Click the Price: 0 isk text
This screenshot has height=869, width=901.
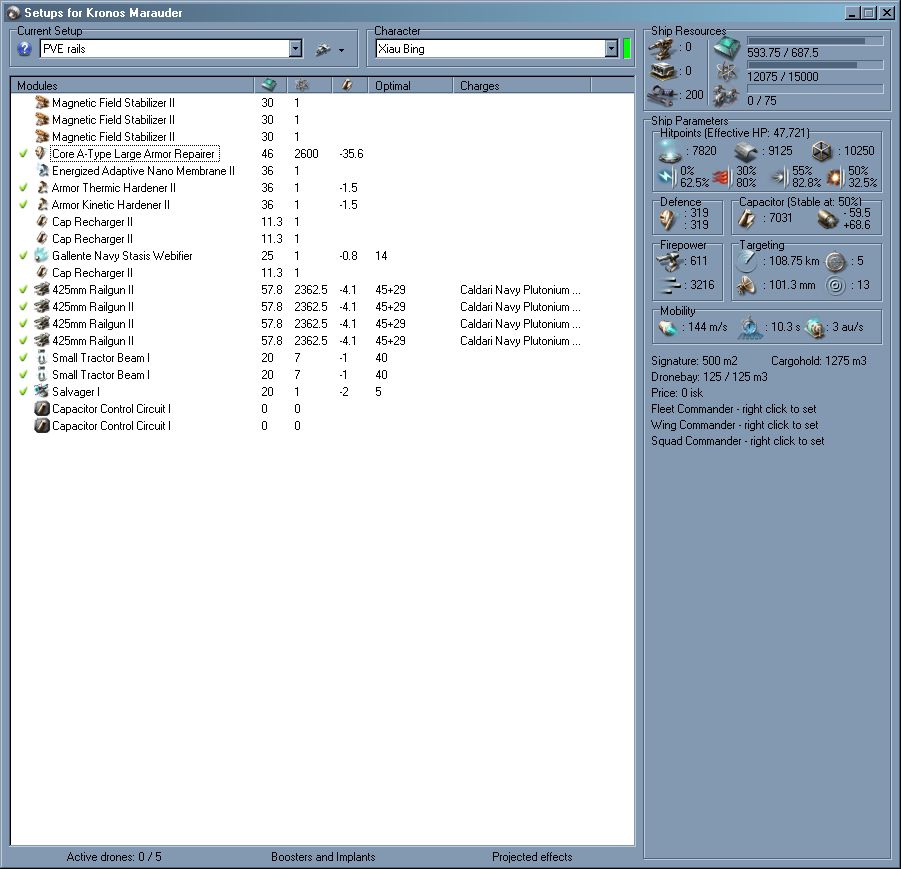[677, 393]
